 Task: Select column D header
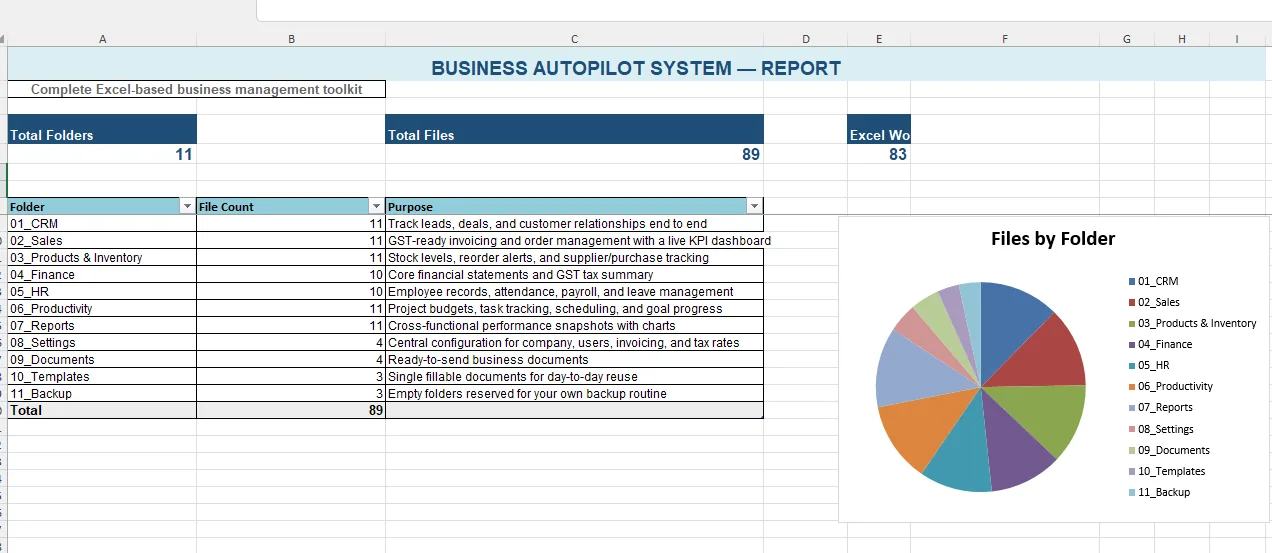[806, 39]
